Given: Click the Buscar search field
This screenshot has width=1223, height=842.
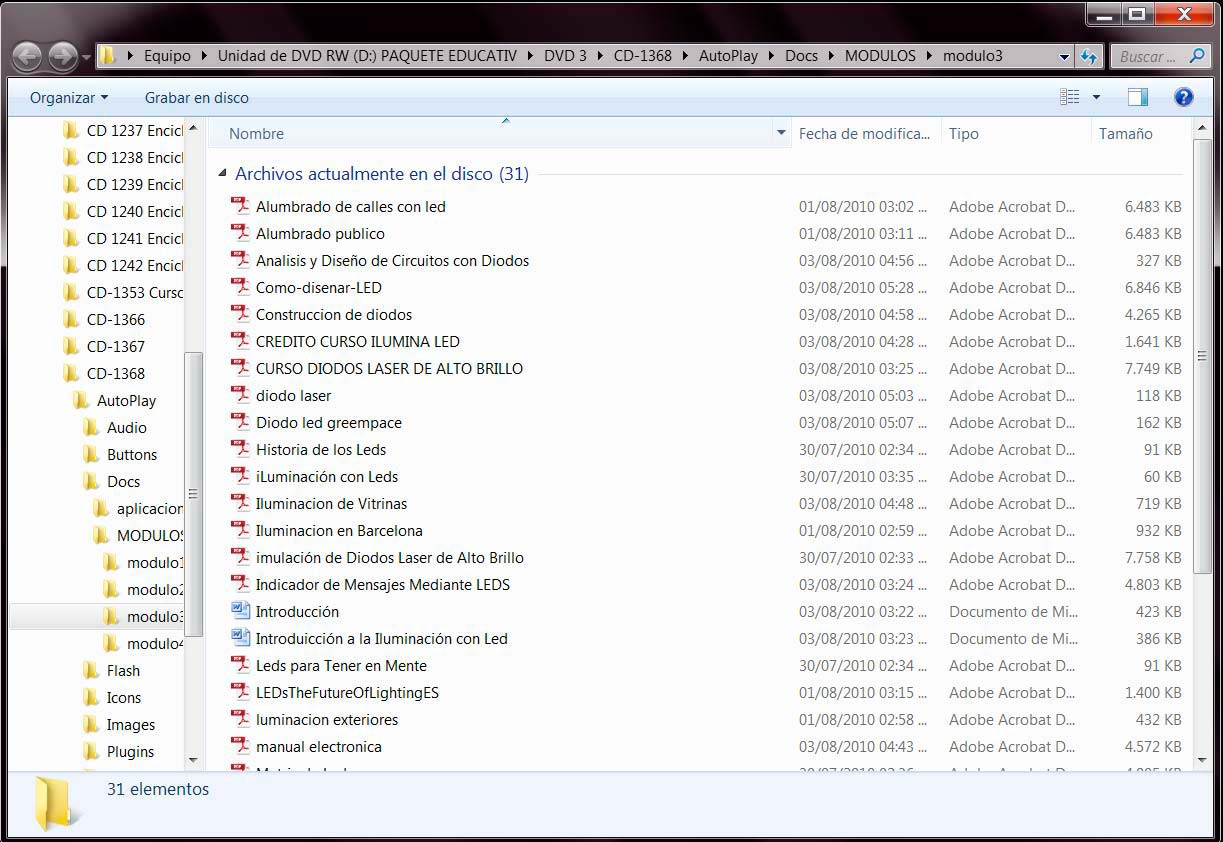Looking at the screenshot, I should [1160, 57].
